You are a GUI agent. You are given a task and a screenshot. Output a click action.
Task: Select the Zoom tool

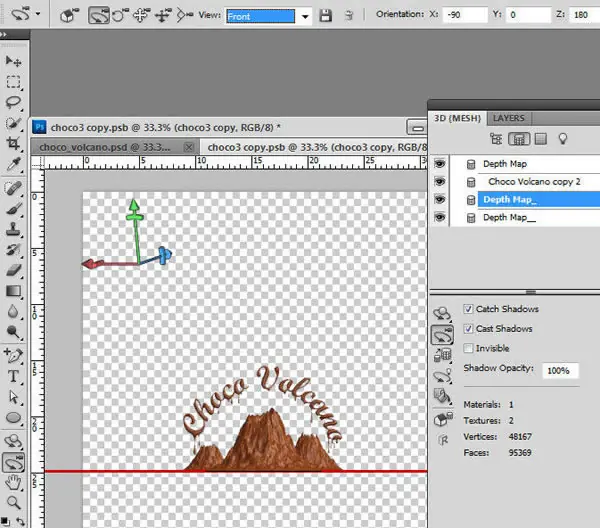(13, 503)
